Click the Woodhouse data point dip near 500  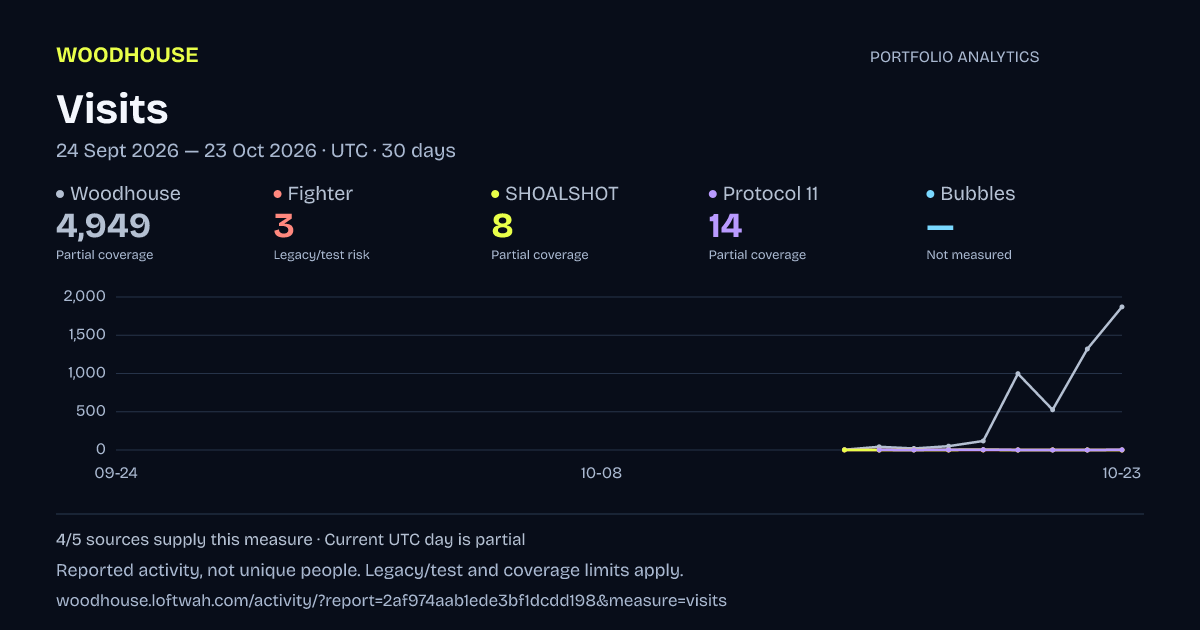pyautogui.click(x=1052, y=409)
